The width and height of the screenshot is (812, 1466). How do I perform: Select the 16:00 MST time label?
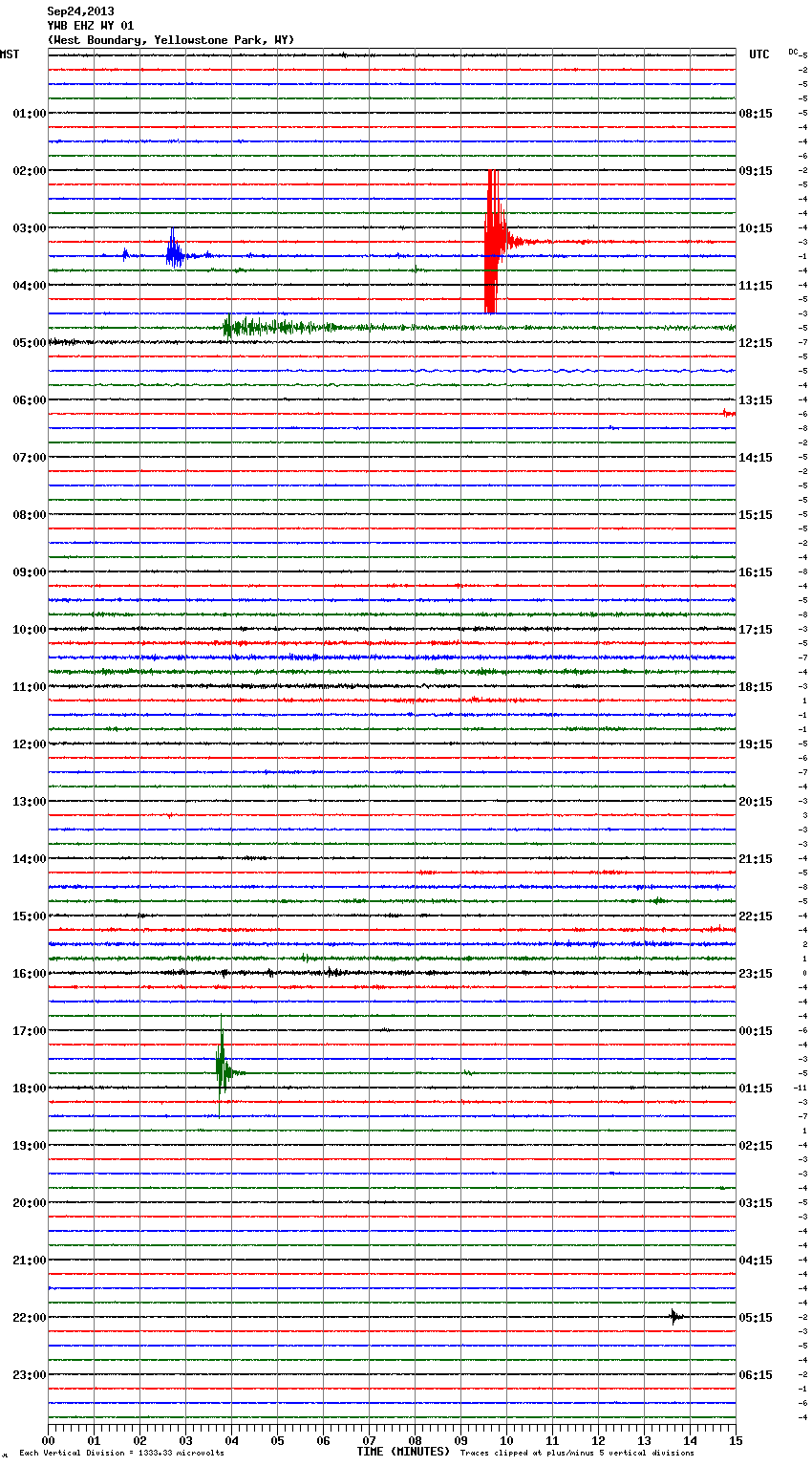click(29, 973)
